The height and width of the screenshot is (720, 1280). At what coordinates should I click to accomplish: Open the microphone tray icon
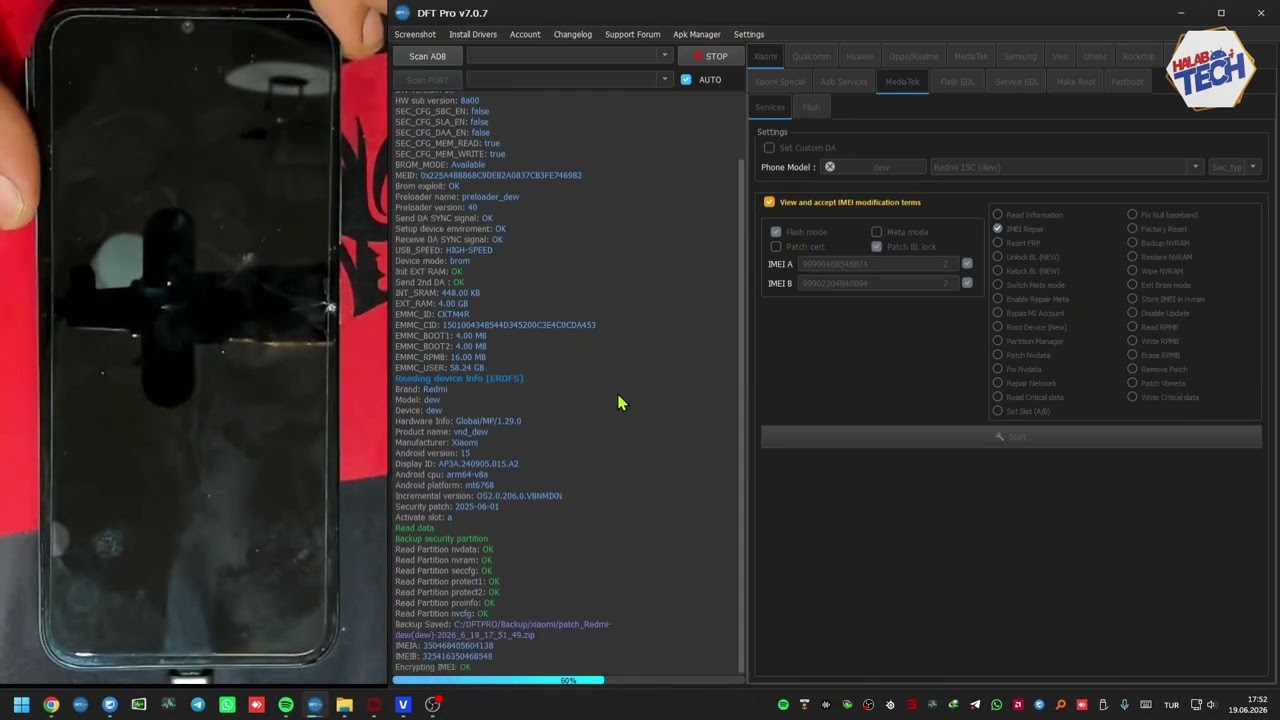pyautogui.click(x=1124, y=705)
